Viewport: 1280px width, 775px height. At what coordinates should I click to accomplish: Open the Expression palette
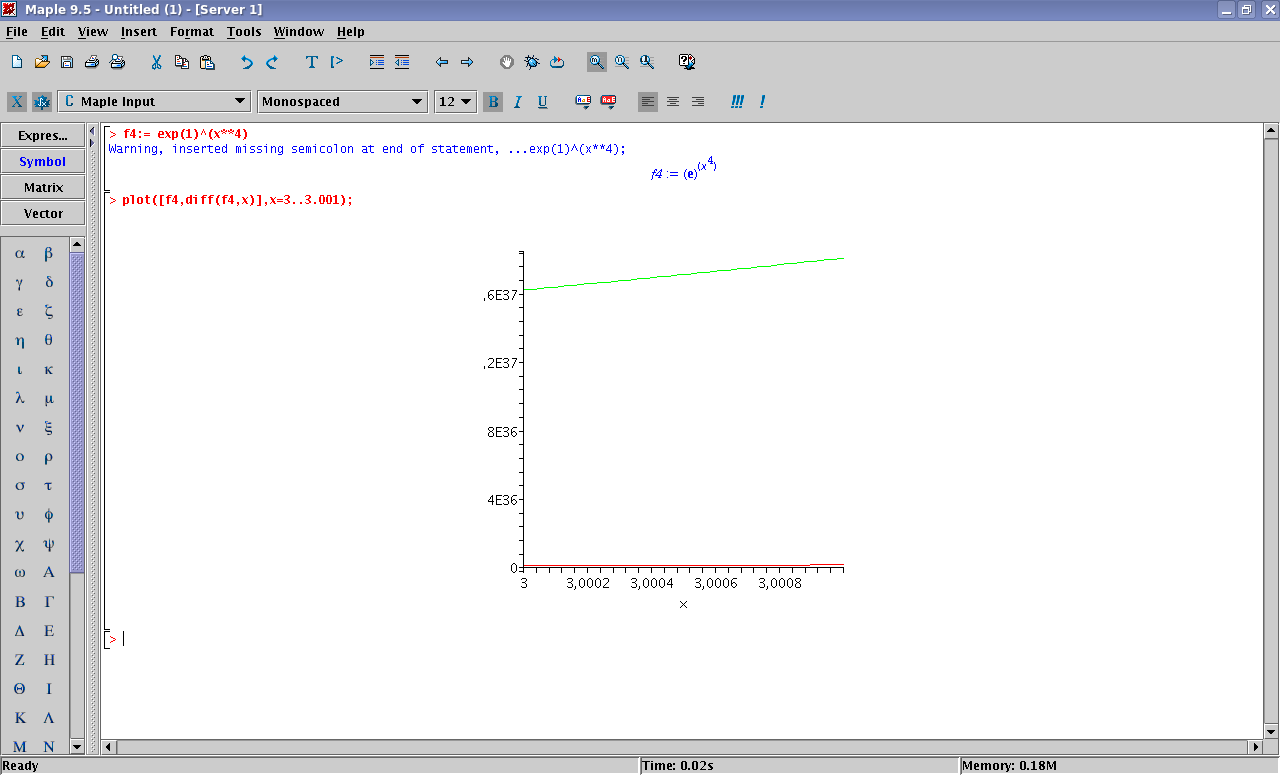(43, 135)
